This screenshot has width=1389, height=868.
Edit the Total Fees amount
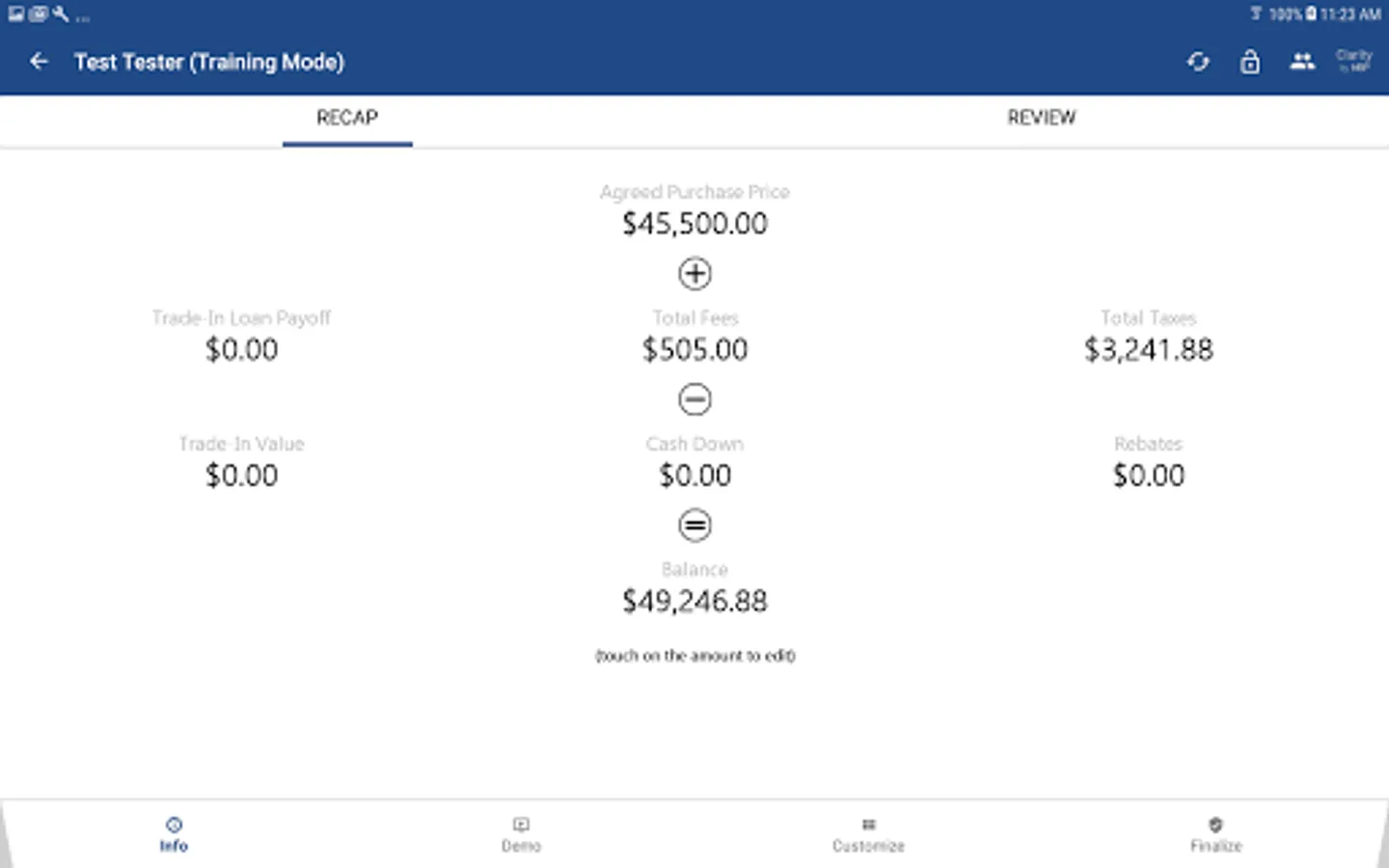[694, 350]
